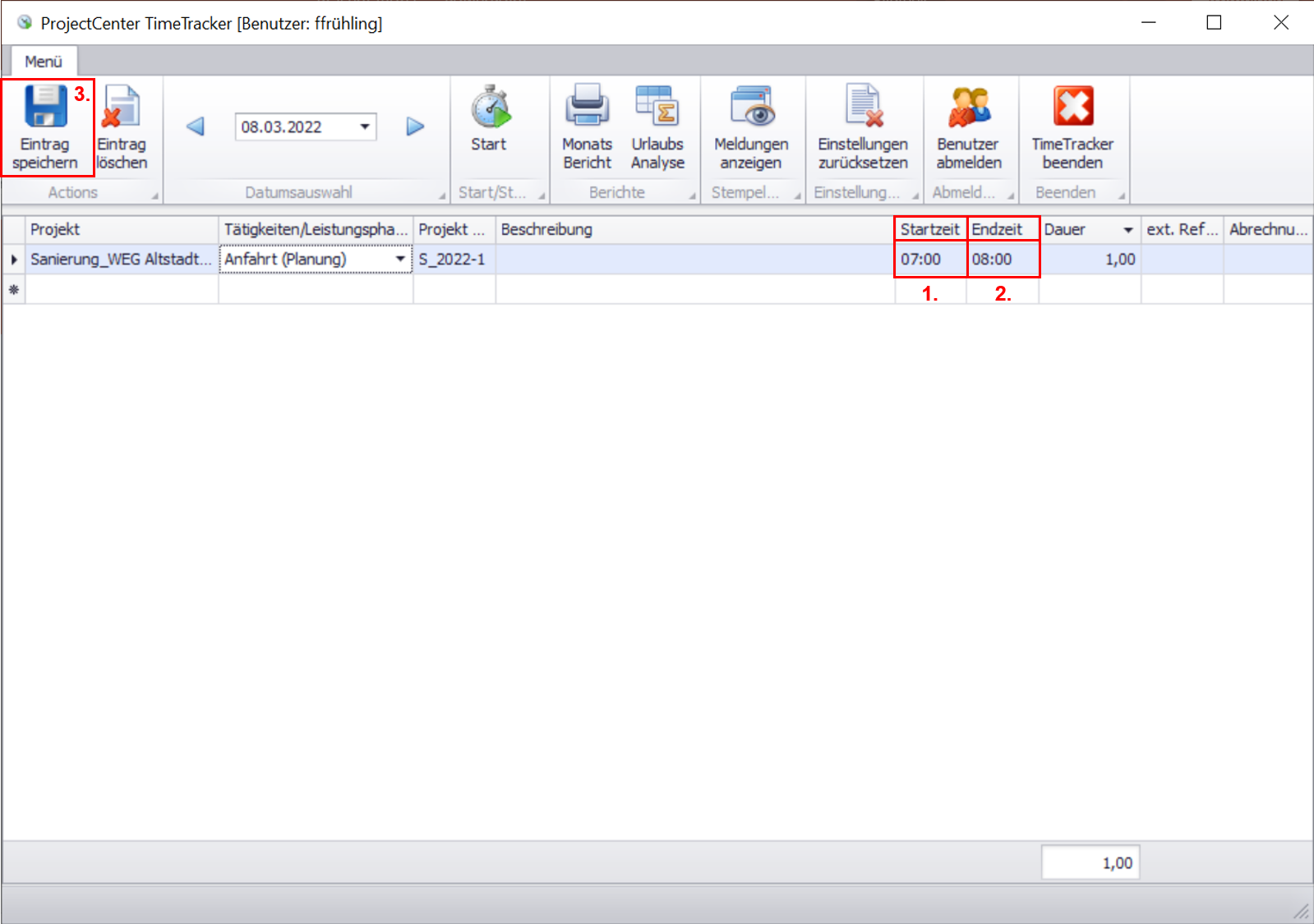Click the Eintrag löschen icon
This screenshot has height=924, width=1314.
(122, 108)
